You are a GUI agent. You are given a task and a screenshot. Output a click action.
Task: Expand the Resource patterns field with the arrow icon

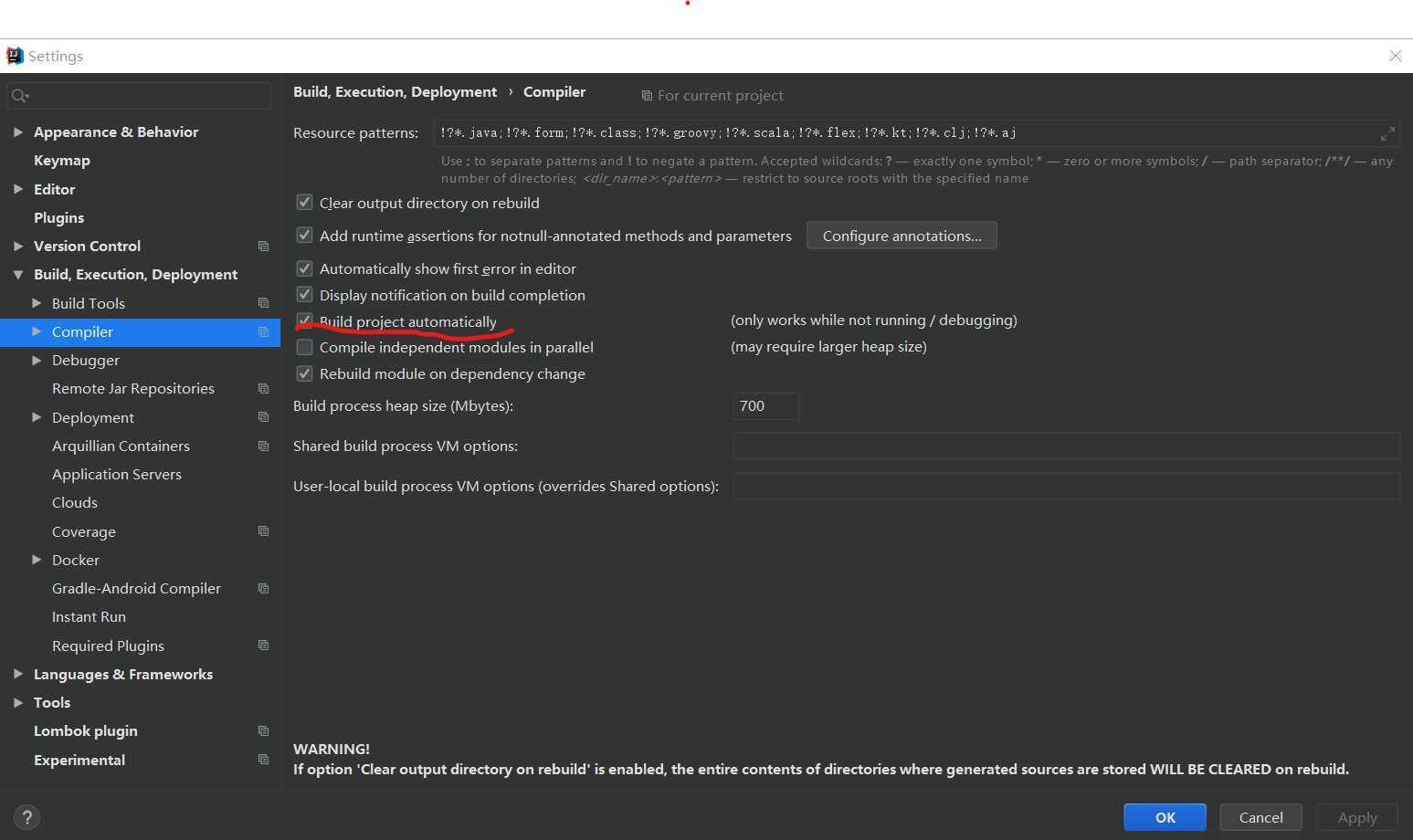pos(1387,133)
